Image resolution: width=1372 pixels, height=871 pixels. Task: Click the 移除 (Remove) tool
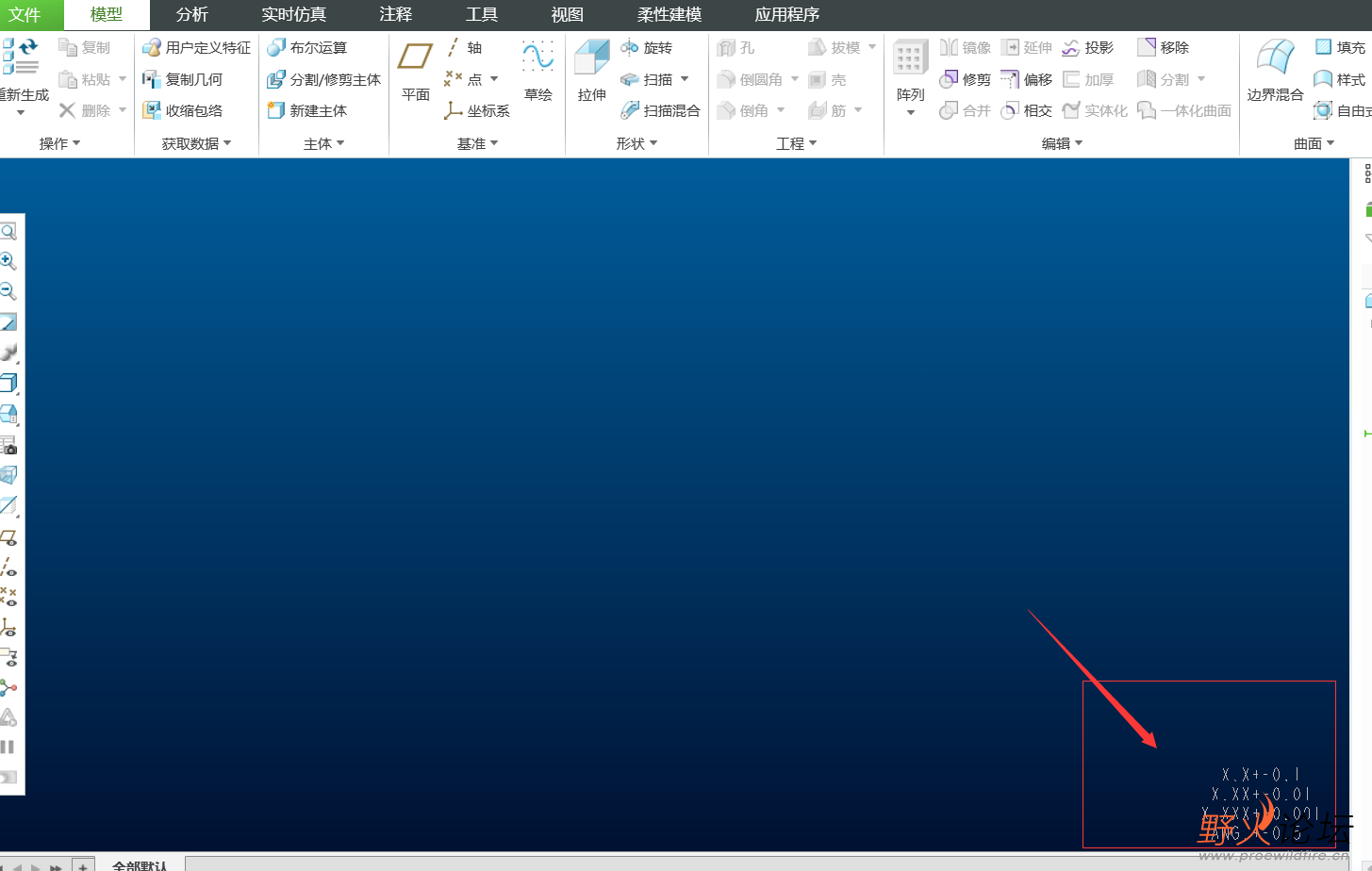click(1164, 48)
